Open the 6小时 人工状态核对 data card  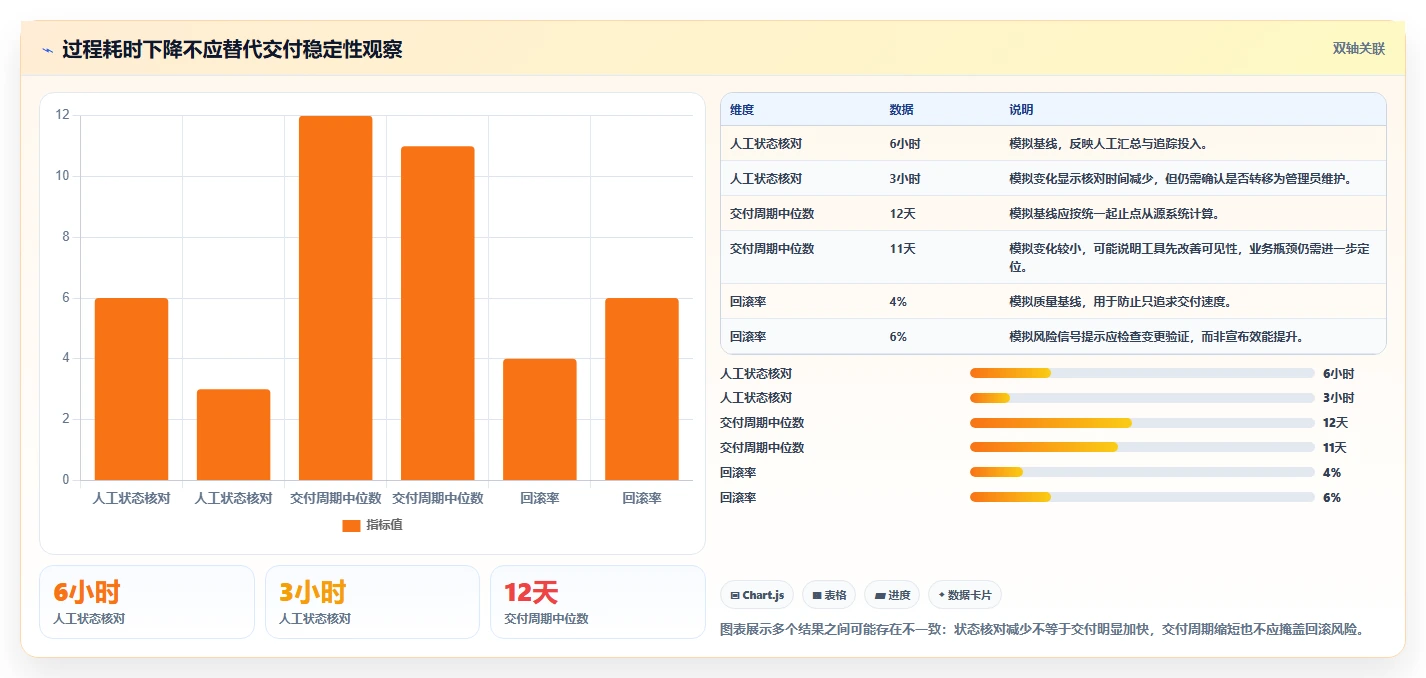[x=147, y=602]
